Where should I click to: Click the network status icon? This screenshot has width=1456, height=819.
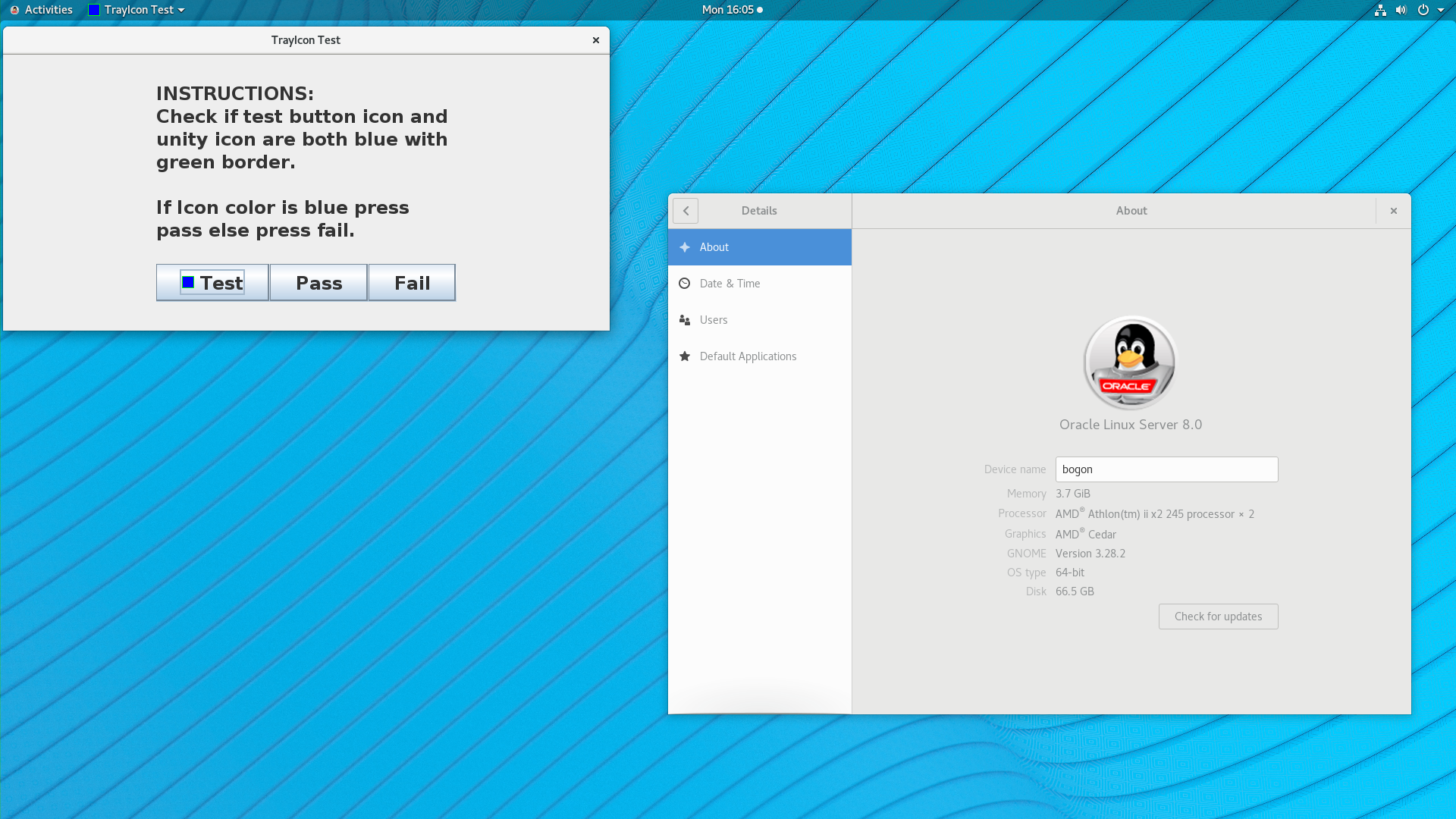pos(1380,10)
